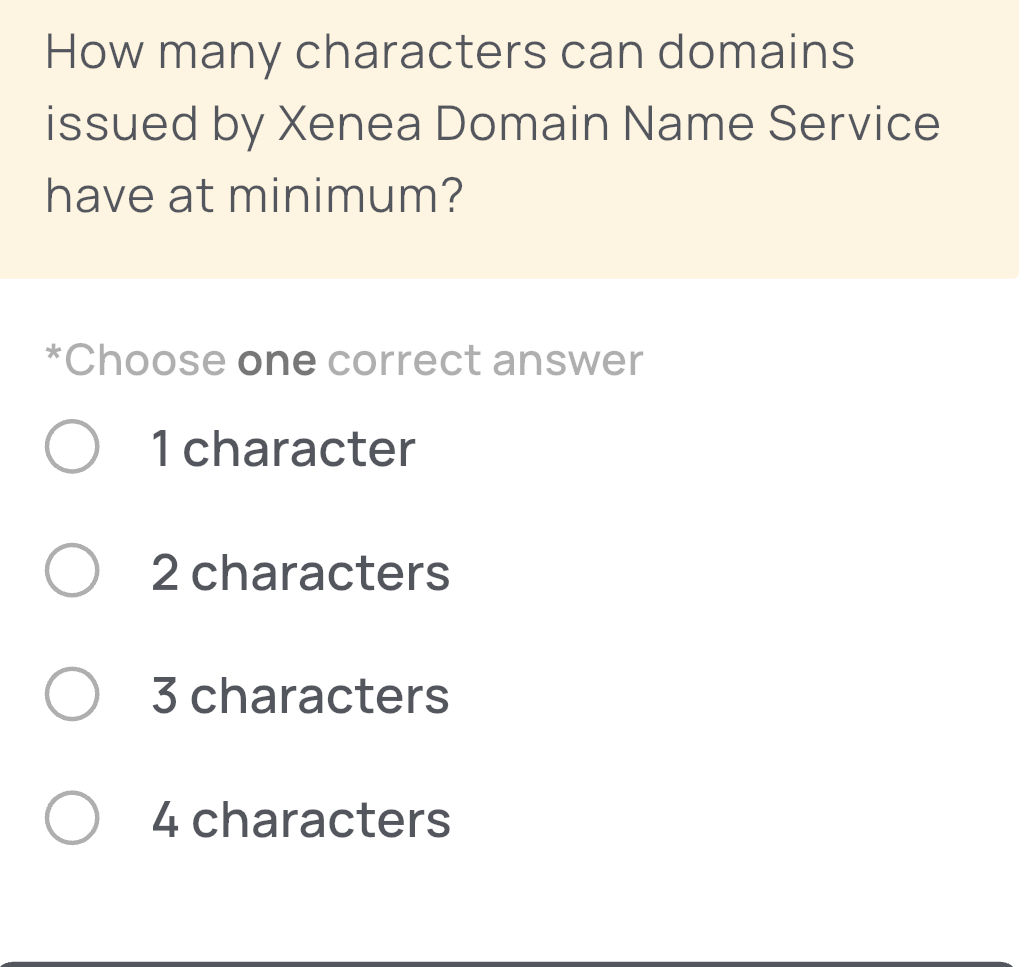Click the question text about Xenea domains

tap(490, 122)
